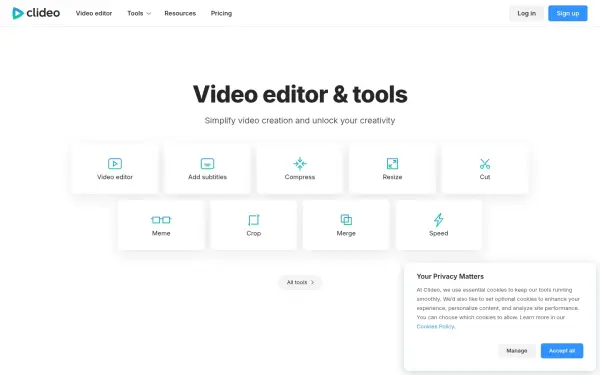Click the 'Crop' card label

click(x=254, y=233)
